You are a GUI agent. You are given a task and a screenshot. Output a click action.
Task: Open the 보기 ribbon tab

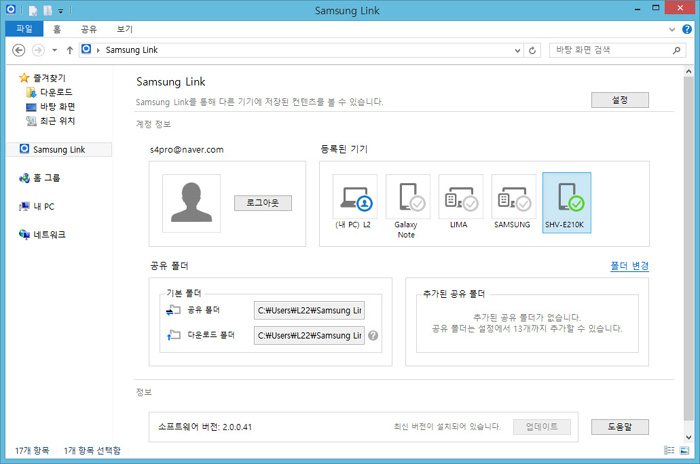tap(125, 29)
